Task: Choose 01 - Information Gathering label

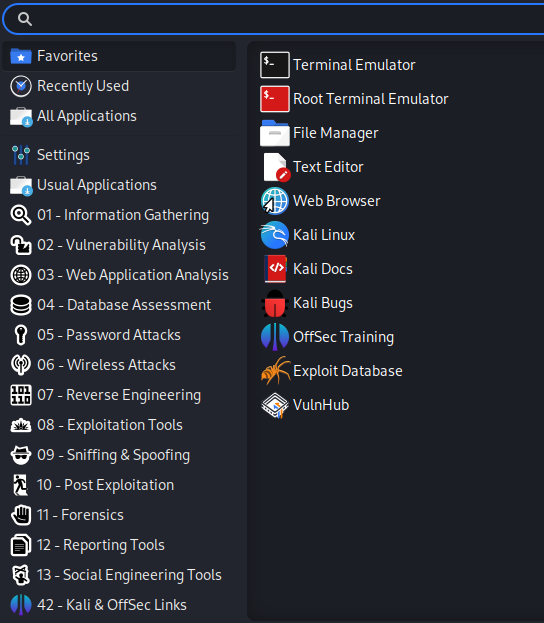Action: (123, 215)
